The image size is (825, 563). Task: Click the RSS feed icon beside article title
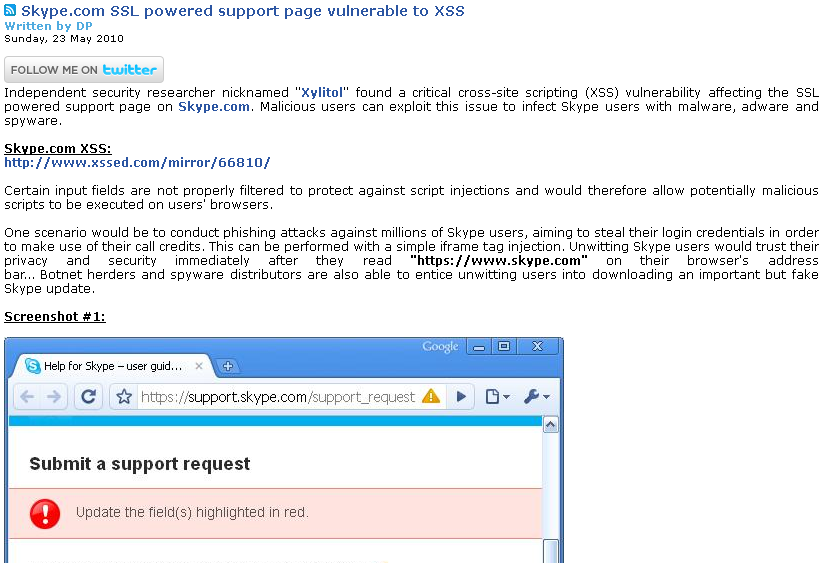(10, 10)
